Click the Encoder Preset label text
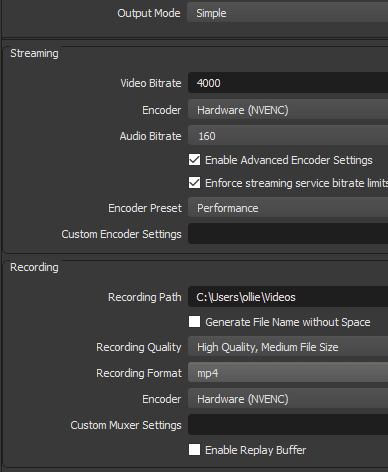Image resolution: width=388 pixels, height=472 pixels. tap(145, 208)
